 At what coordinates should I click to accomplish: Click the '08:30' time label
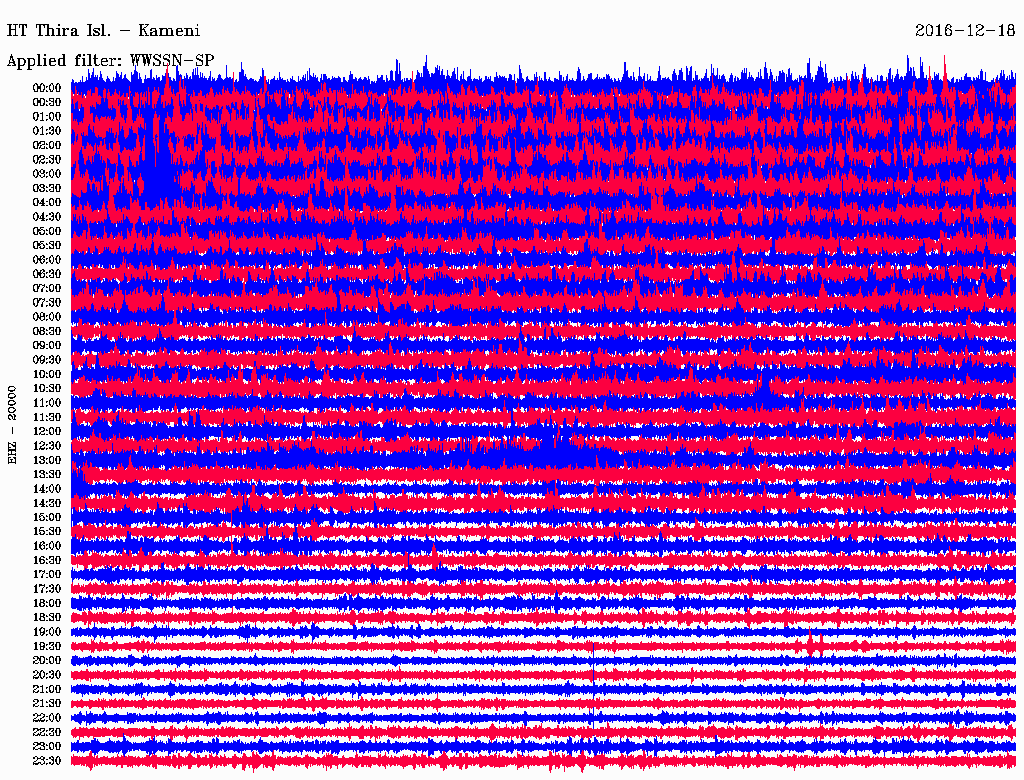pos(47,331)
